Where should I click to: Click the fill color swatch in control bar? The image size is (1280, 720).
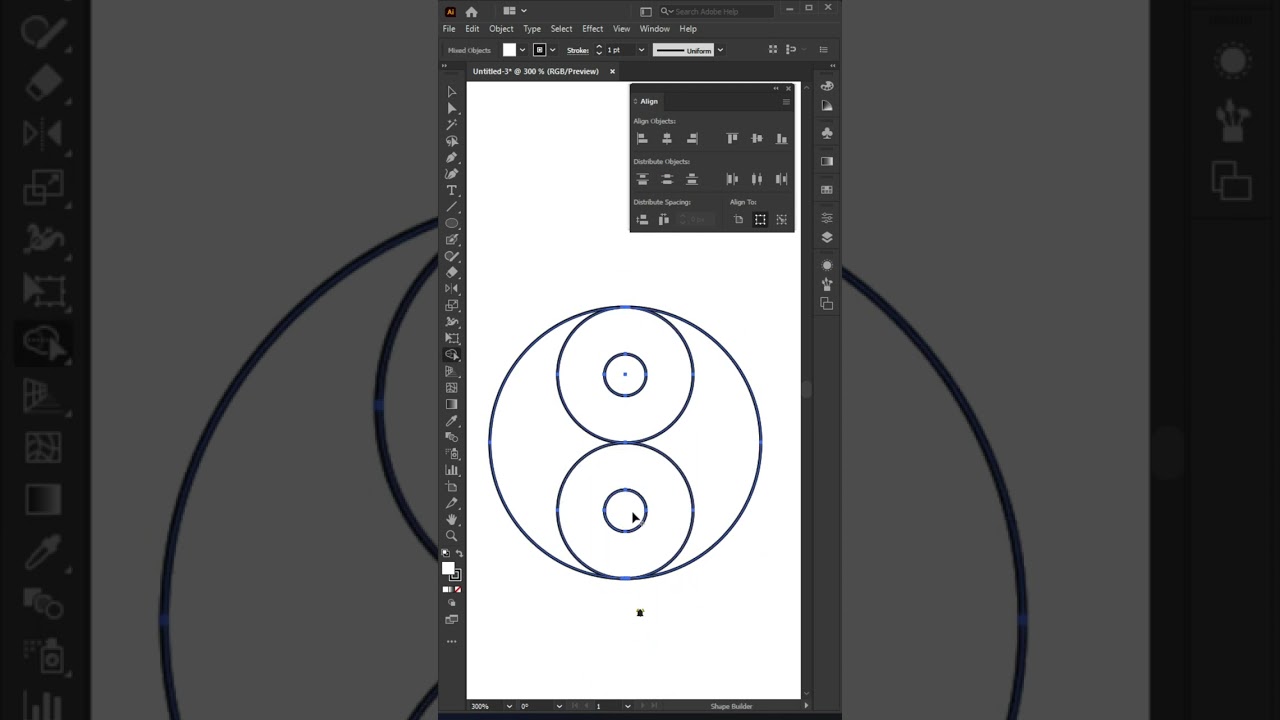tap(509, 50)
